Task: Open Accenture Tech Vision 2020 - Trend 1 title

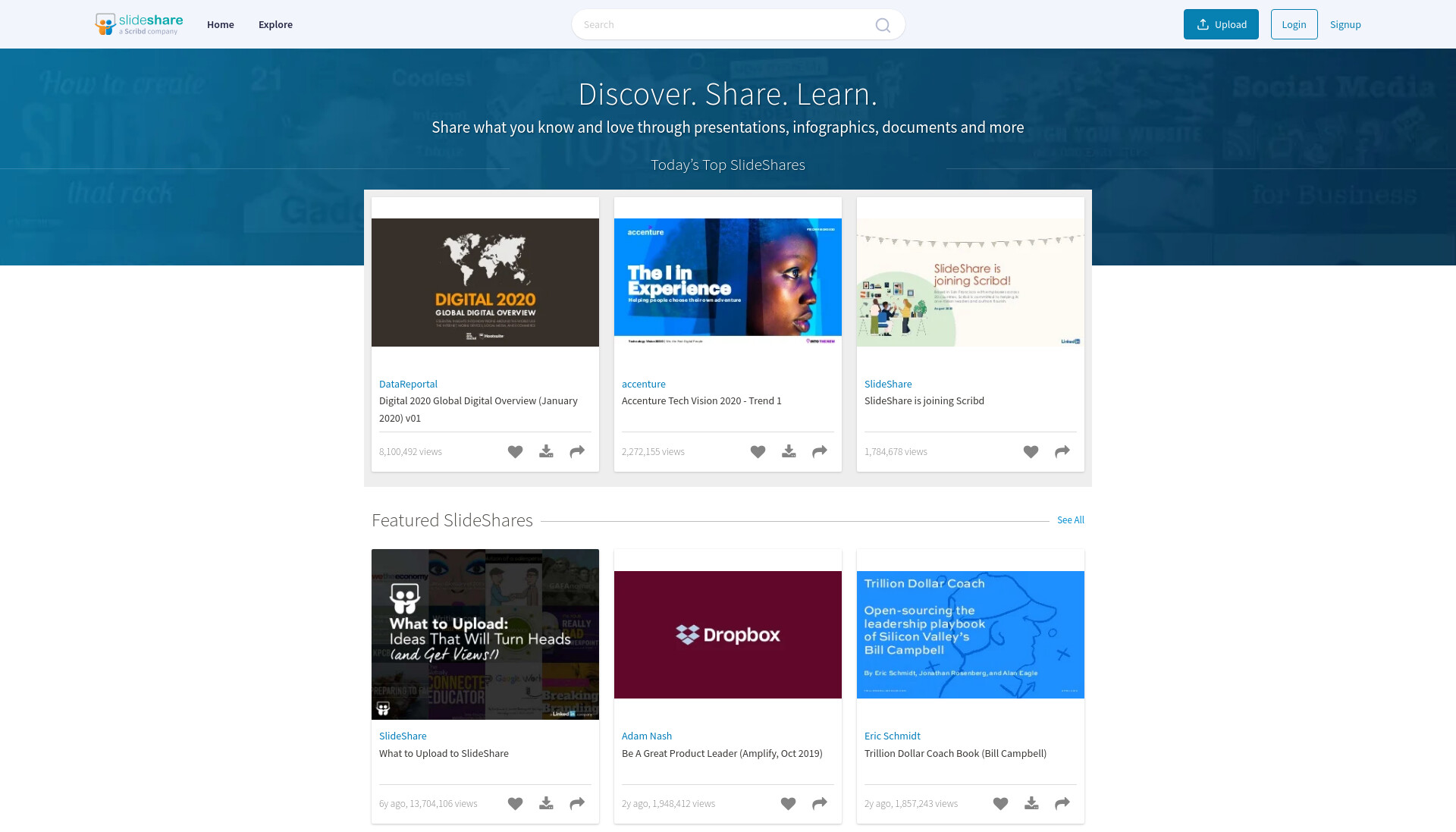Action: tap(701, 400)
